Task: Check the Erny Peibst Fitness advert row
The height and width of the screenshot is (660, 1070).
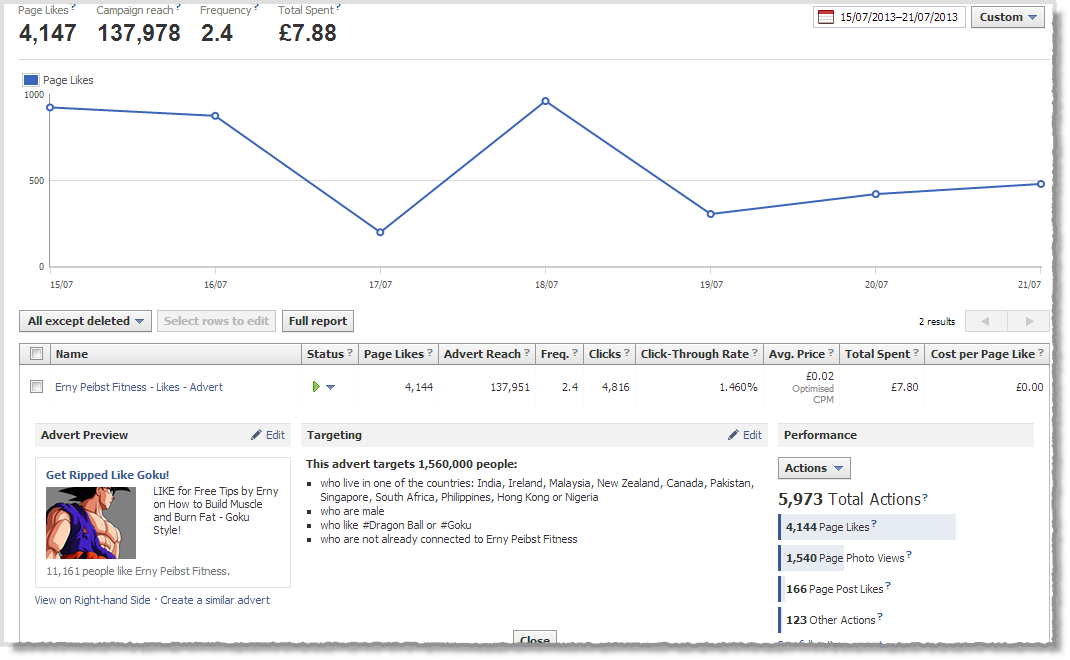Action: pos(36,387)
